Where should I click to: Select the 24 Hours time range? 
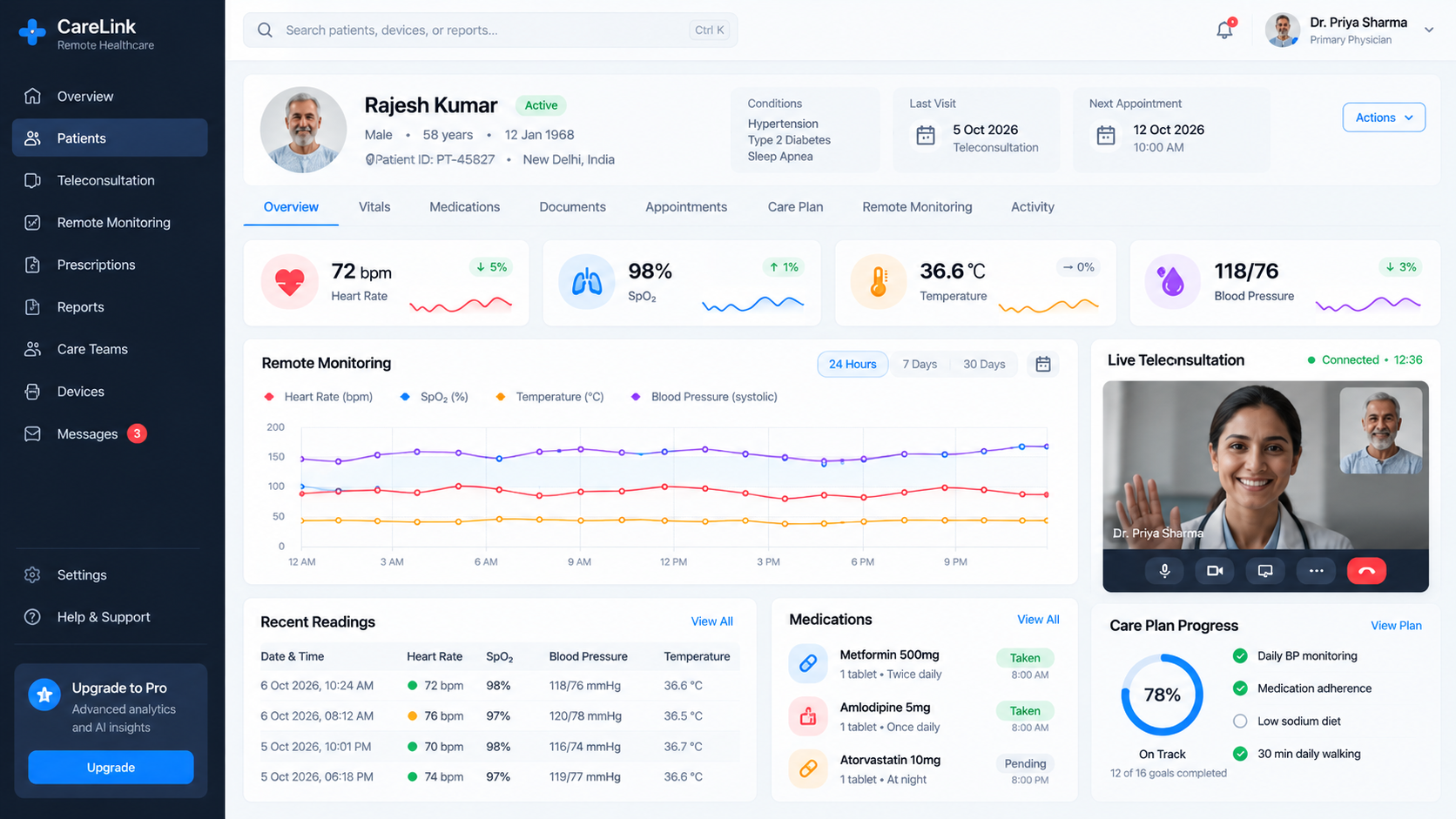853,364
